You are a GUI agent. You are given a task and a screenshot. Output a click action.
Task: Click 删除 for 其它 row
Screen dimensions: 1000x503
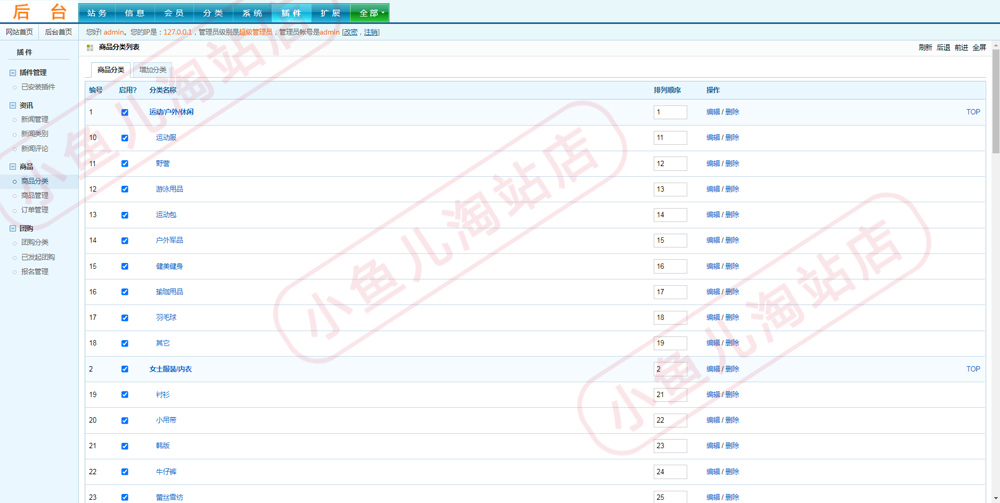(x=732, y=343)
